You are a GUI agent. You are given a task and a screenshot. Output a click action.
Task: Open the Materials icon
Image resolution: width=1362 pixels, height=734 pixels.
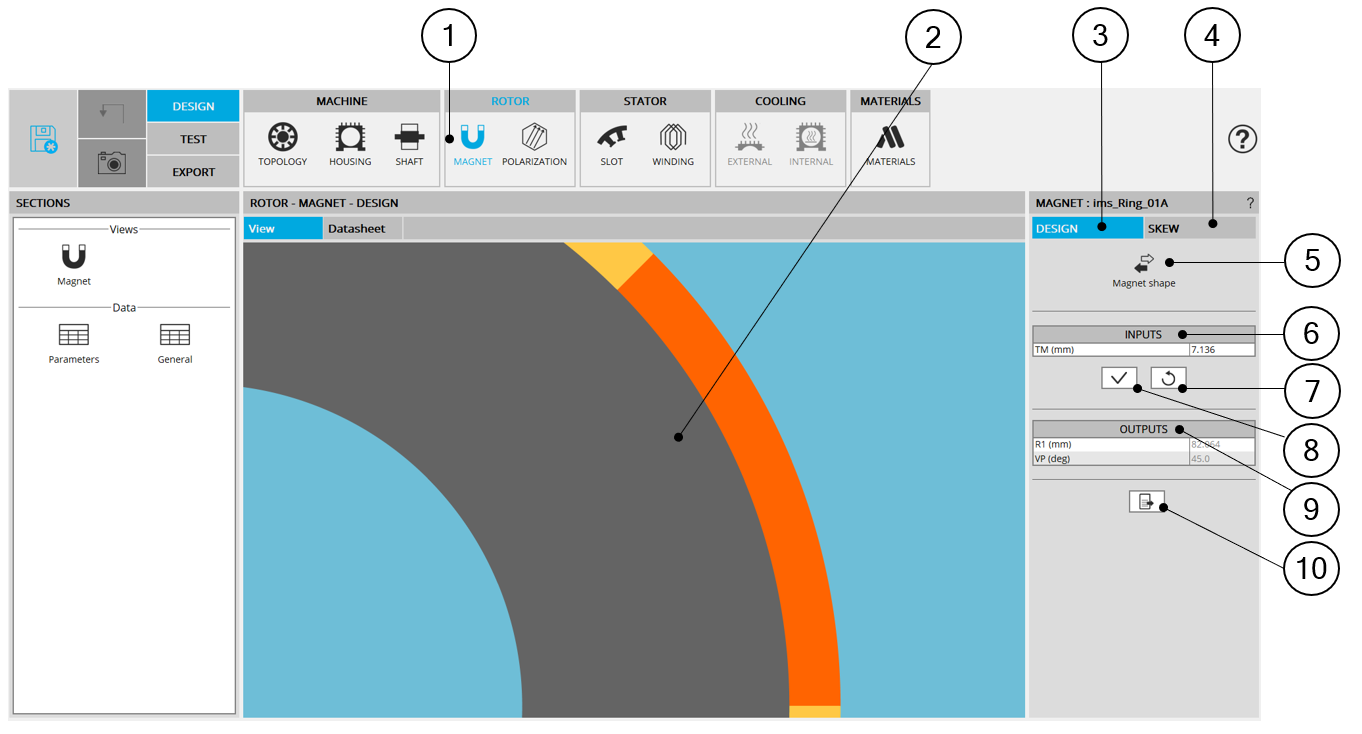[890, 138]
